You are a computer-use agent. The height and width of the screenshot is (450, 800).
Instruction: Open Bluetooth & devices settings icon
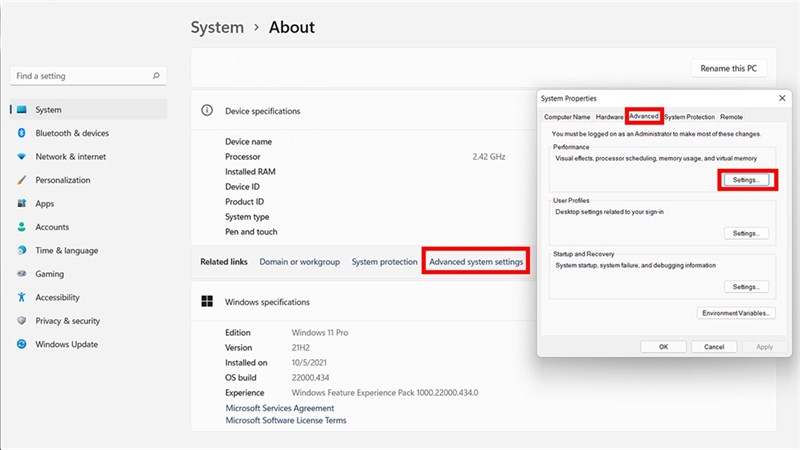tap(21, 133)
